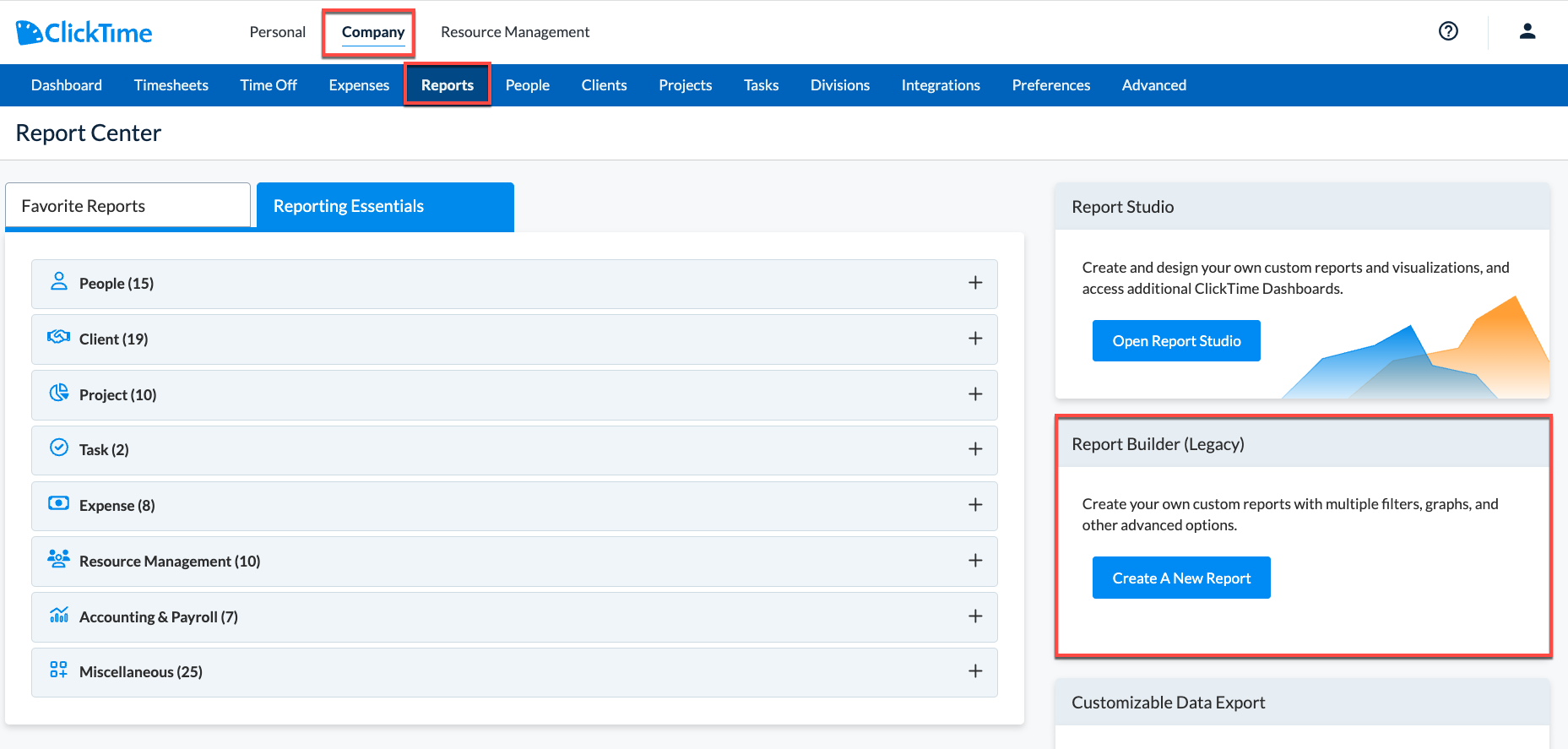1568x749 pixels.
Task: Expand Miscellaneous (25) with plus sign
Action: coord(975,671)
